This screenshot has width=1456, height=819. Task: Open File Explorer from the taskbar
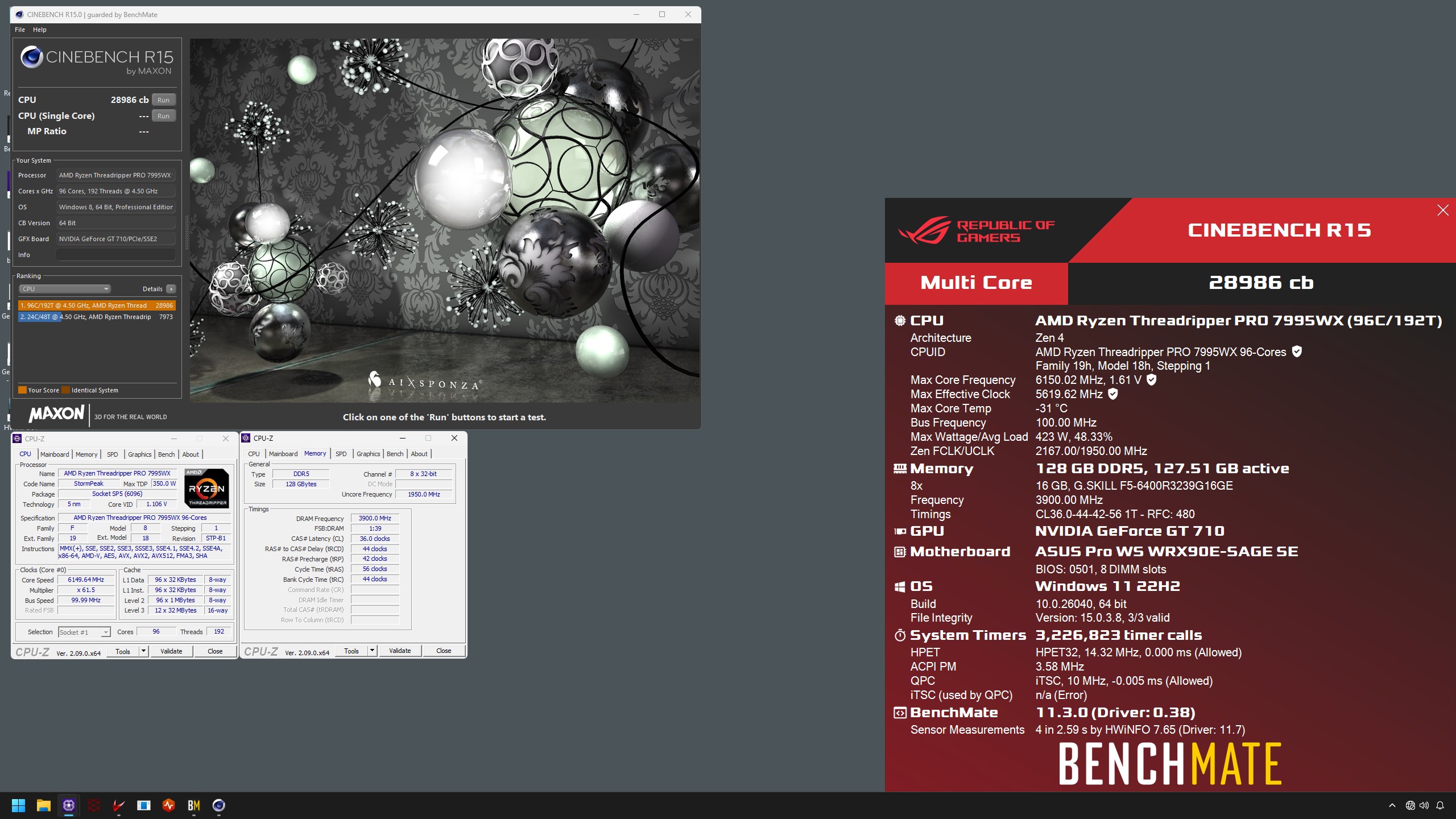43,805
